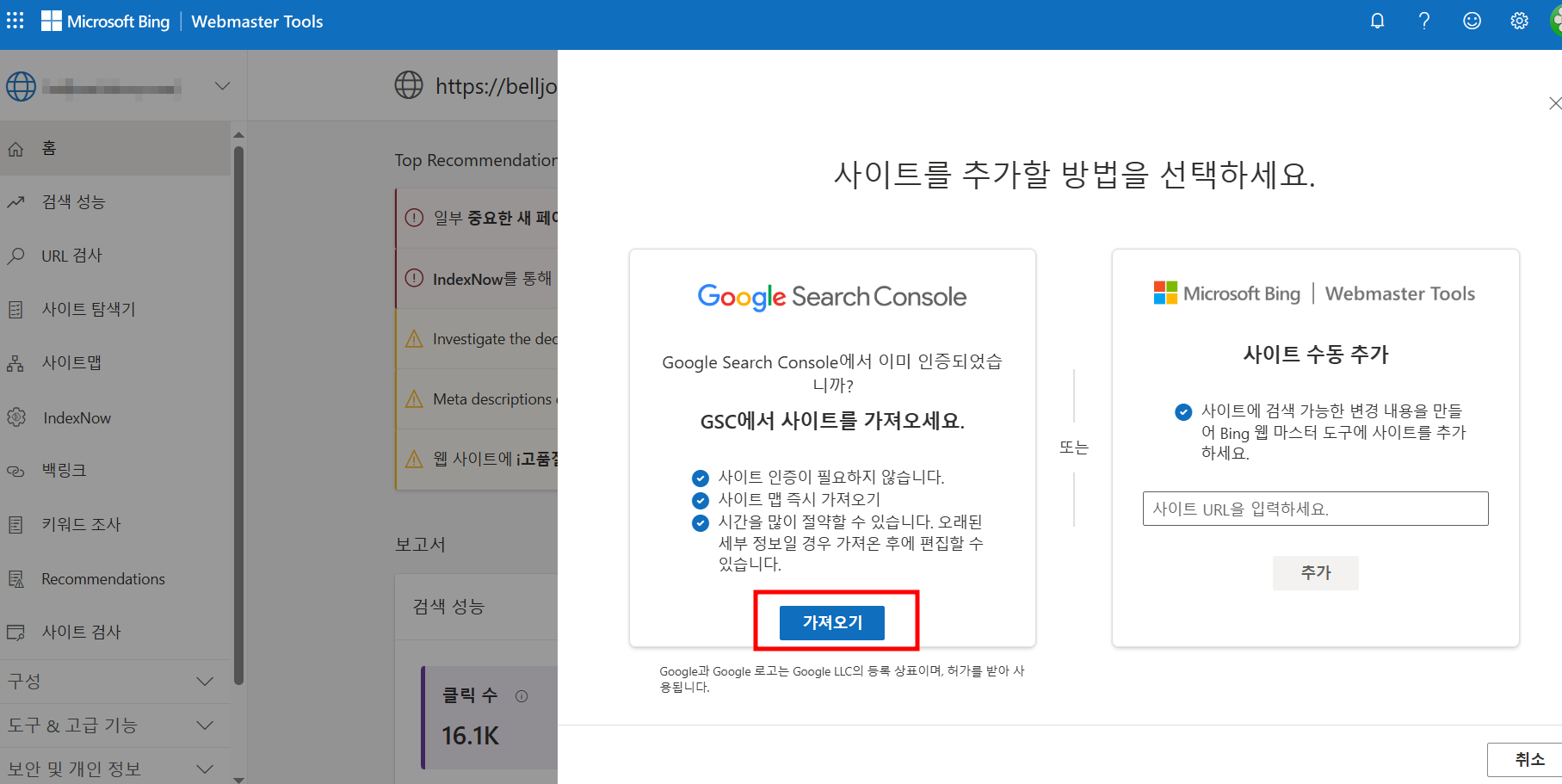The image size is (1562, 784).
Task: Click the 일부 중요한 새 페이지 recommendation
Action: (477, 218)
